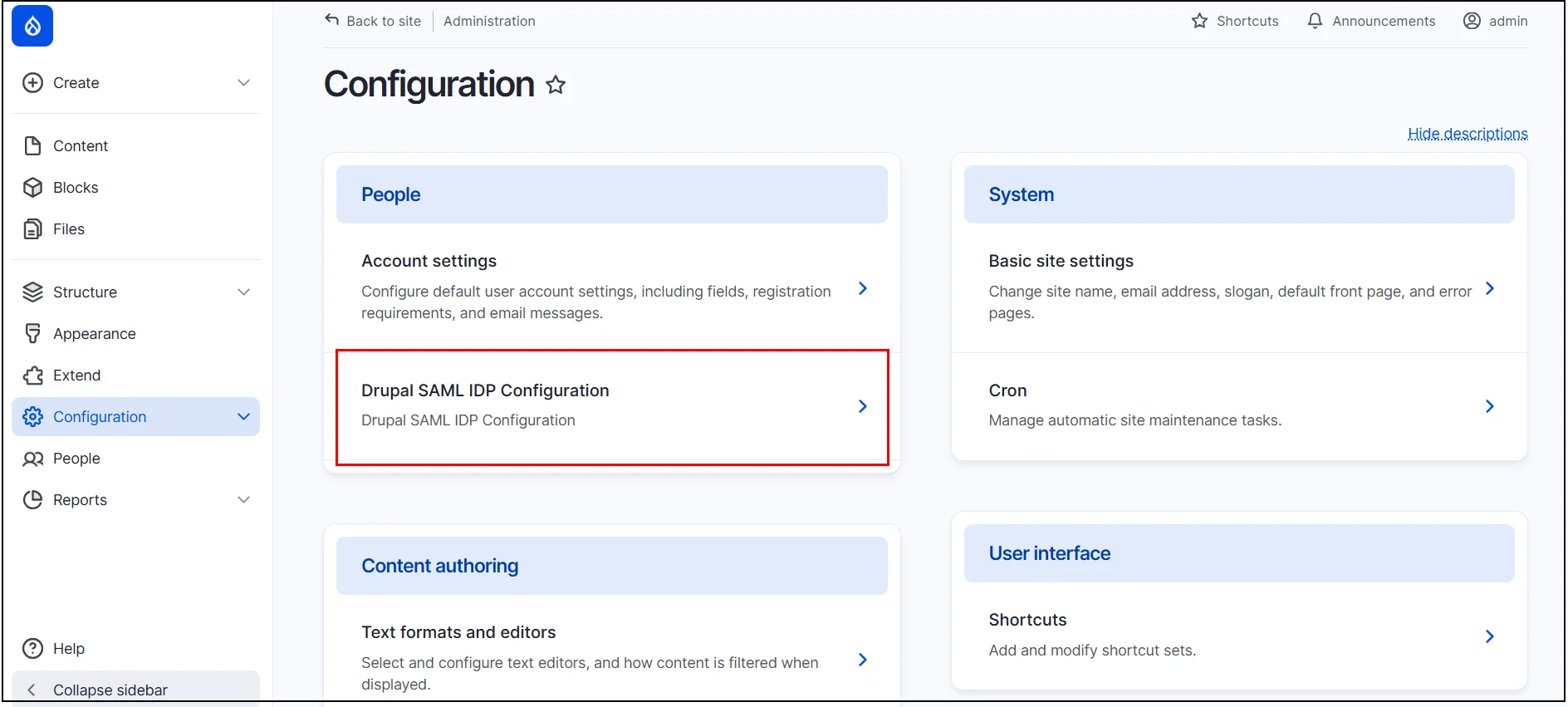Open Text formats and editors title

(x=458, y=632)
